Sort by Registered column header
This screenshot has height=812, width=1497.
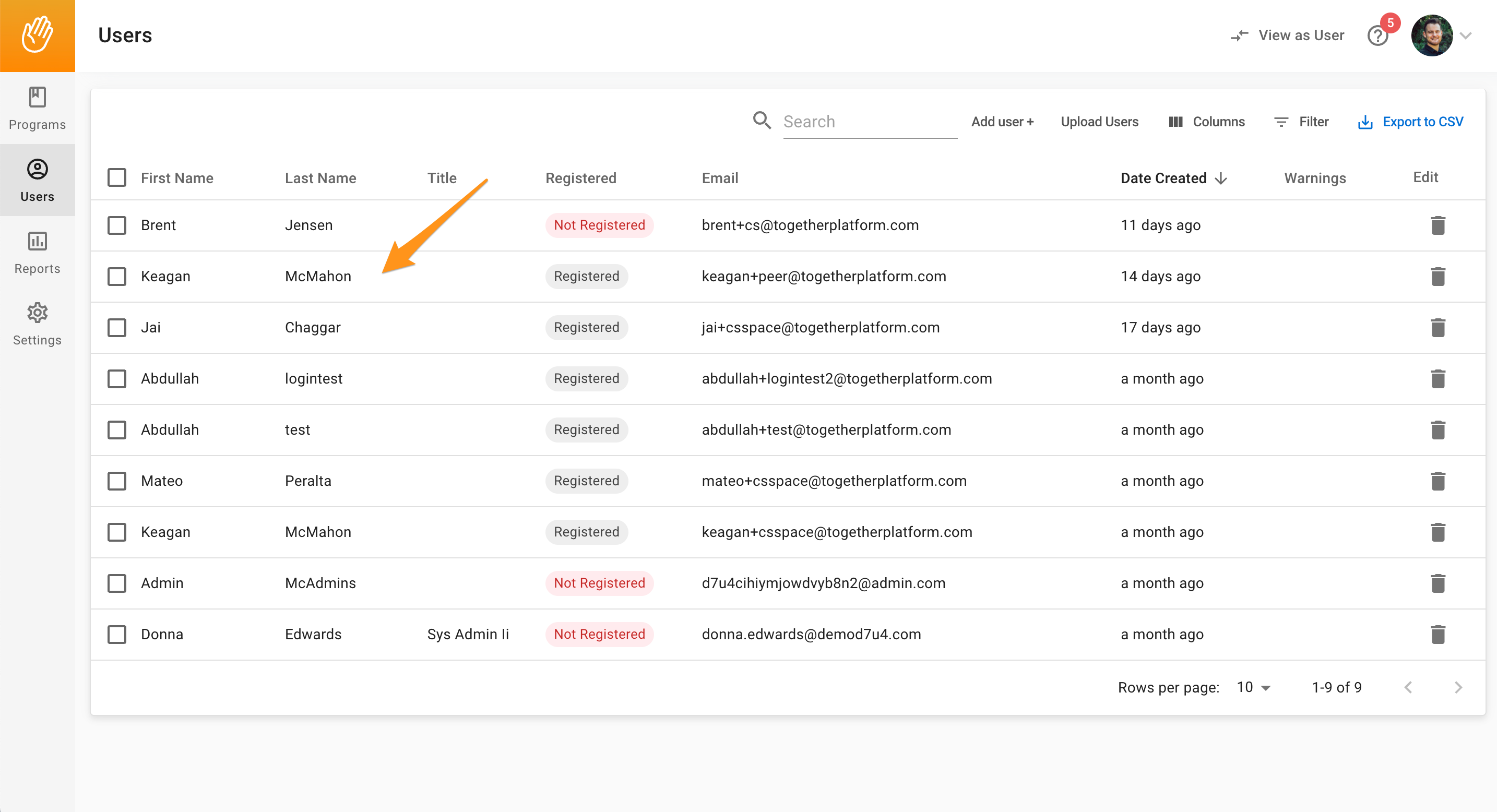tap(580, 178)
